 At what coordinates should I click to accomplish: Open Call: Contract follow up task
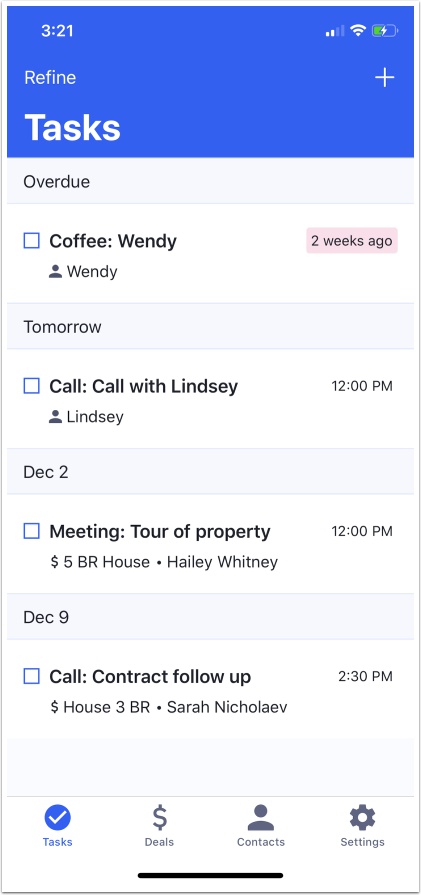coord(150,676)
